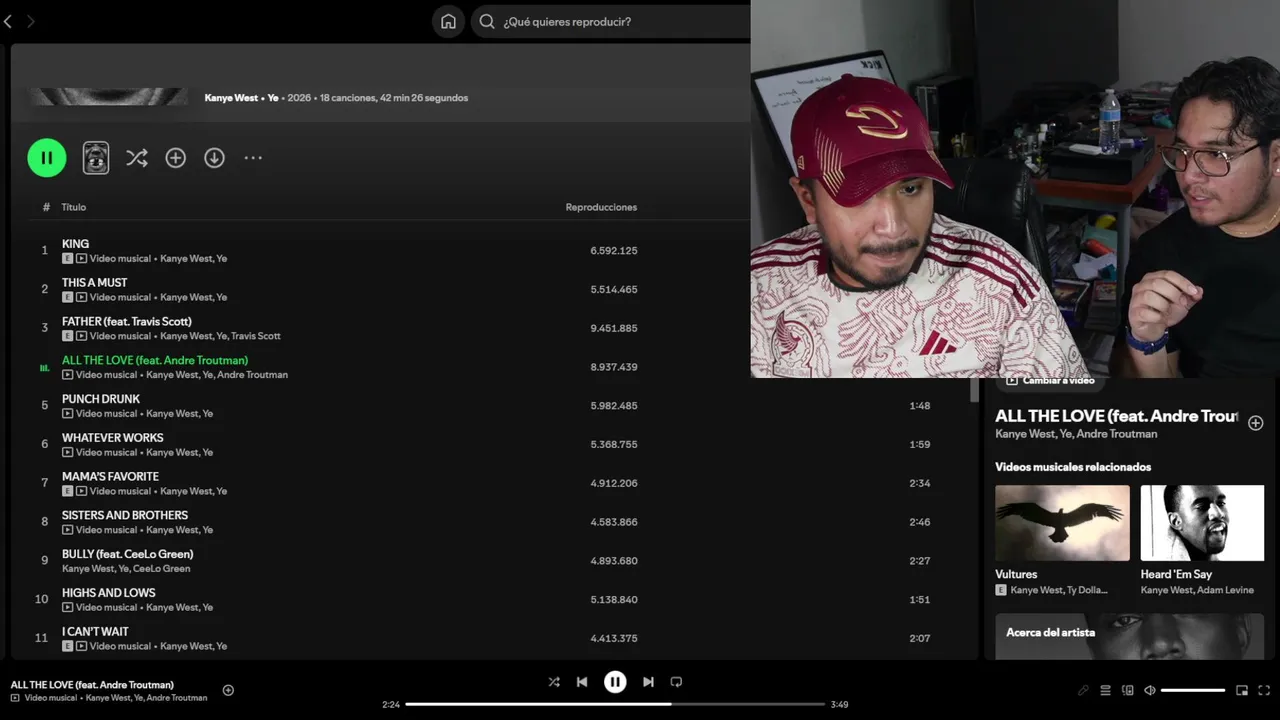Save album to library with plus icon
The width and height of the screenshot is (1280, 720).
[176, 158]
